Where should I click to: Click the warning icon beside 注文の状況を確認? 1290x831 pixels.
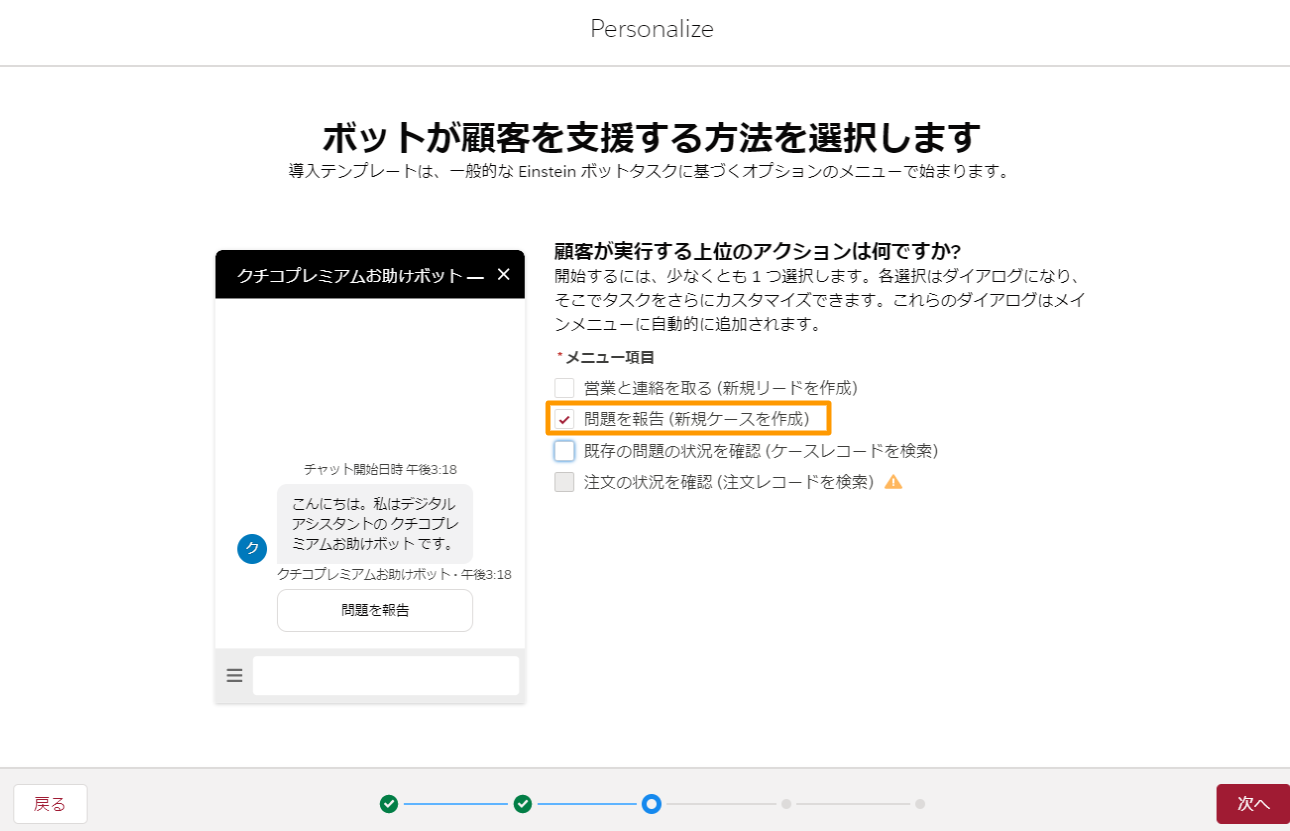coord(893,482)
